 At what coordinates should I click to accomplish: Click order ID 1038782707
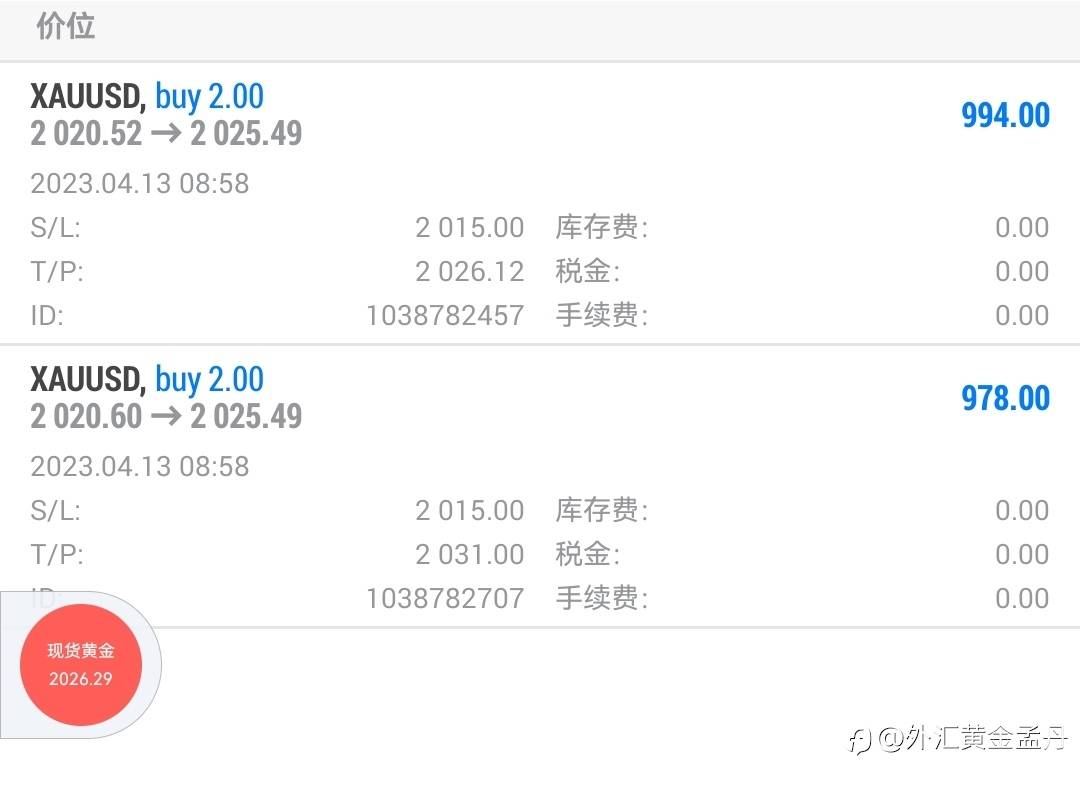[445, 598]
